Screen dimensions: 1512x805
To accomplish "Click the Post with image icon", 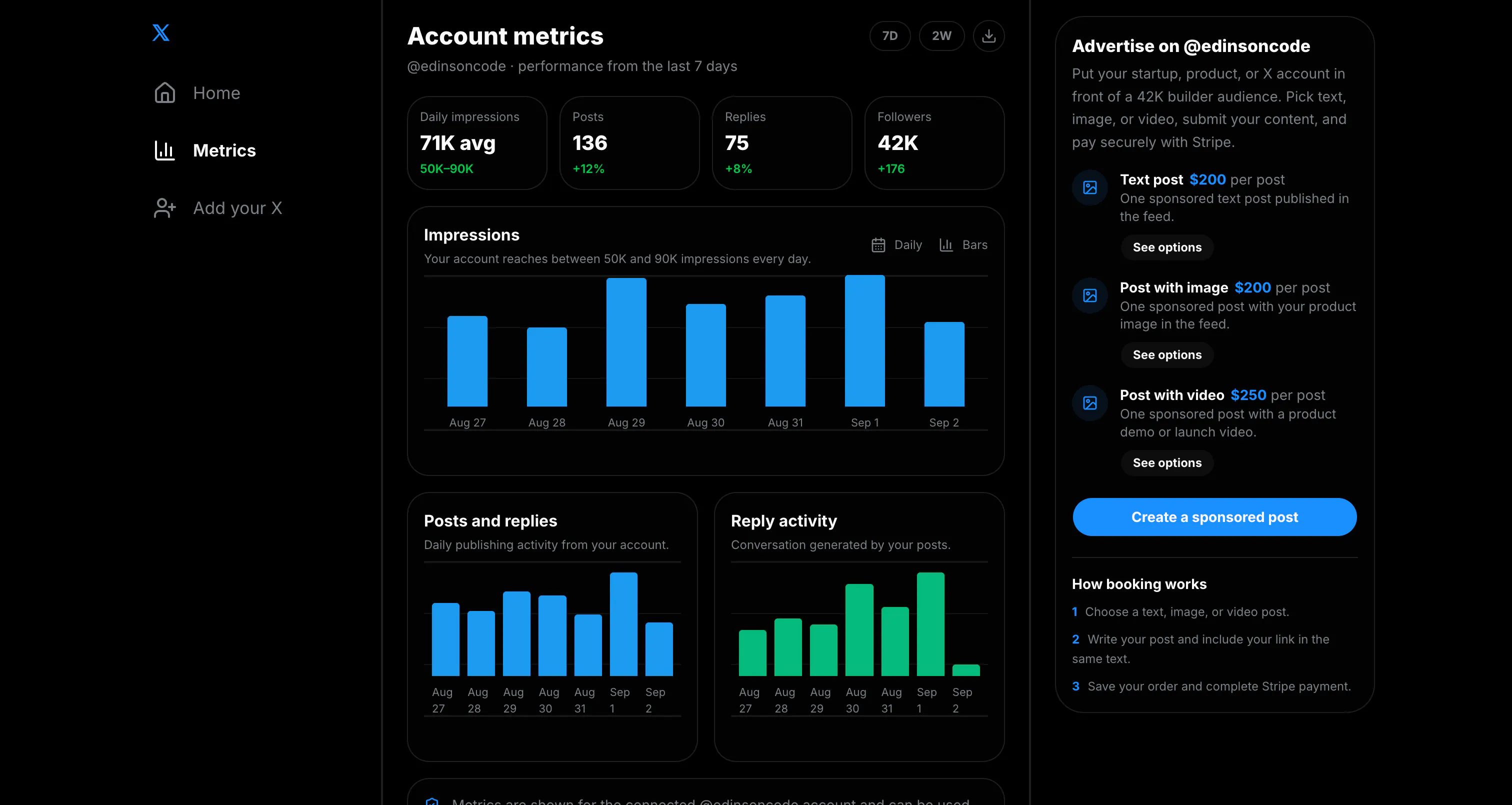I will pyautogui.click(x=1090, y=295).
